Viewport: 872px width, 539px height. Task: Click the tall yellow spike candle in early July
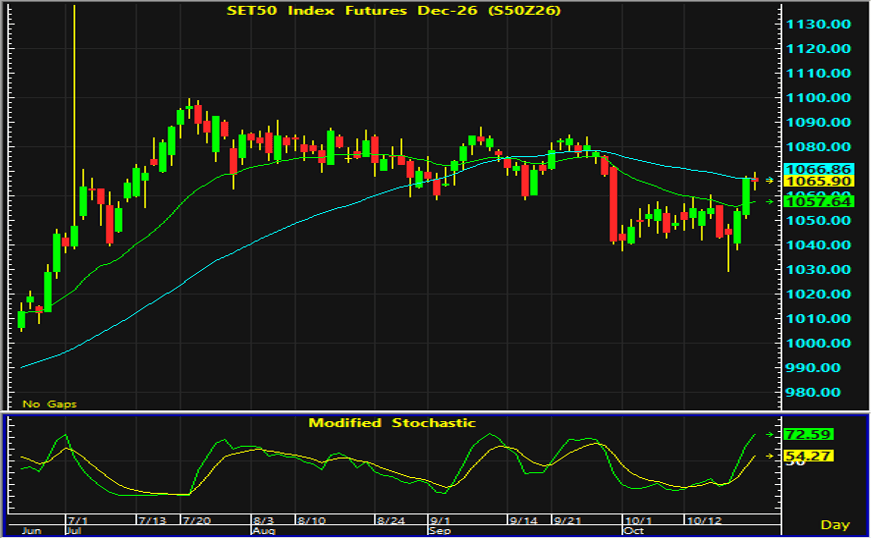(75, 125)
